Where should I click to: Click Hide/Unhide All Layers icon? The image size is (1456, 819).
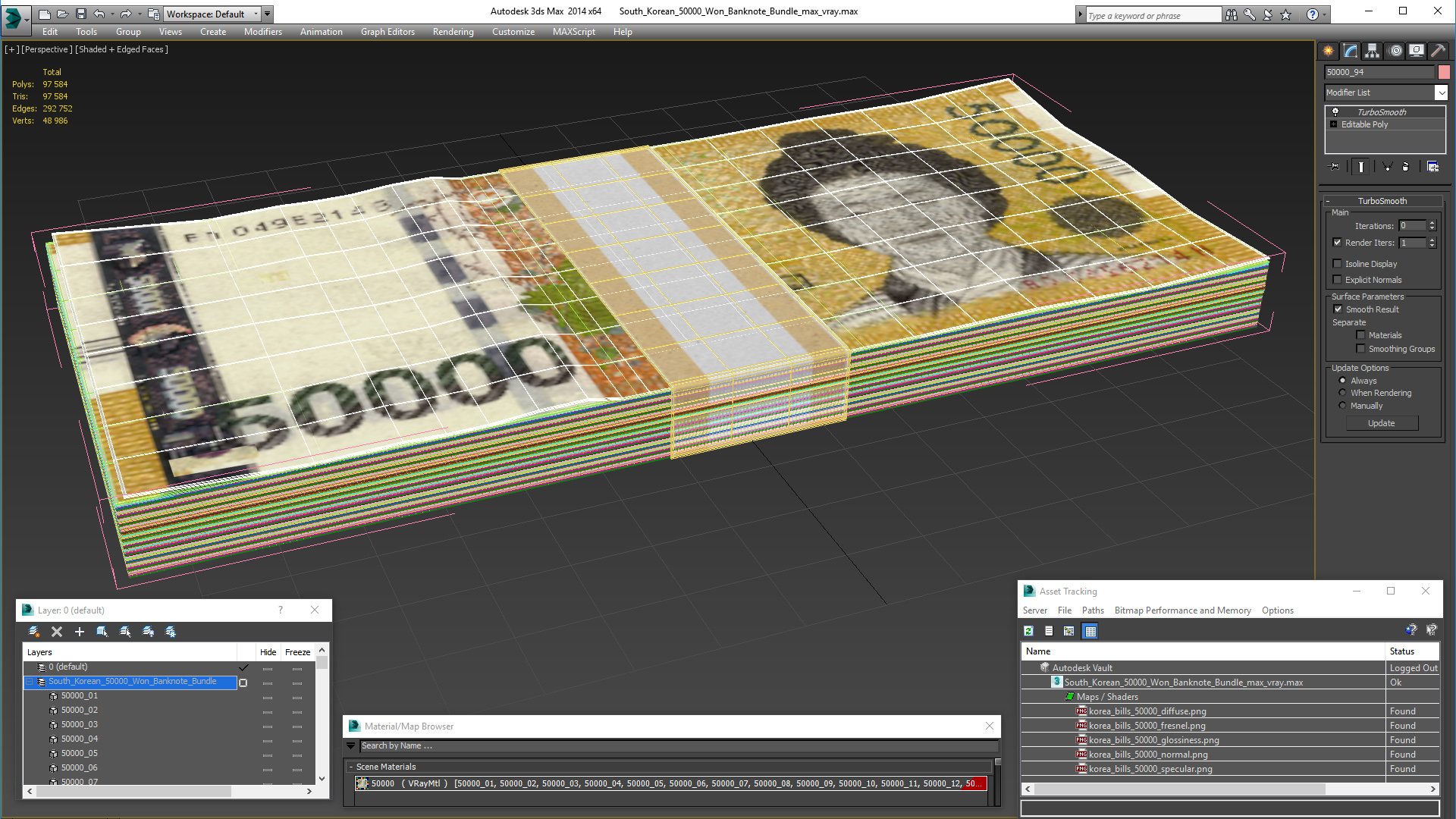148,631
